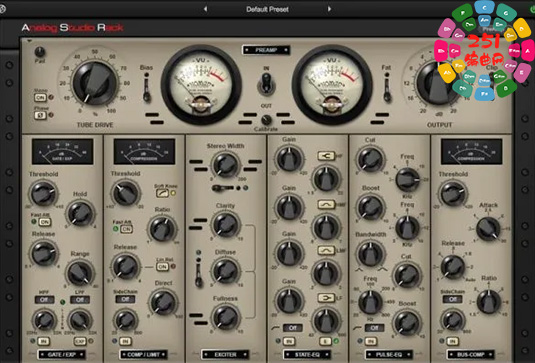Click the Ratio knob in Comp/Limit
Viewport: 535px width, 363px height.
pyautogui.click(x=162, y=229)
